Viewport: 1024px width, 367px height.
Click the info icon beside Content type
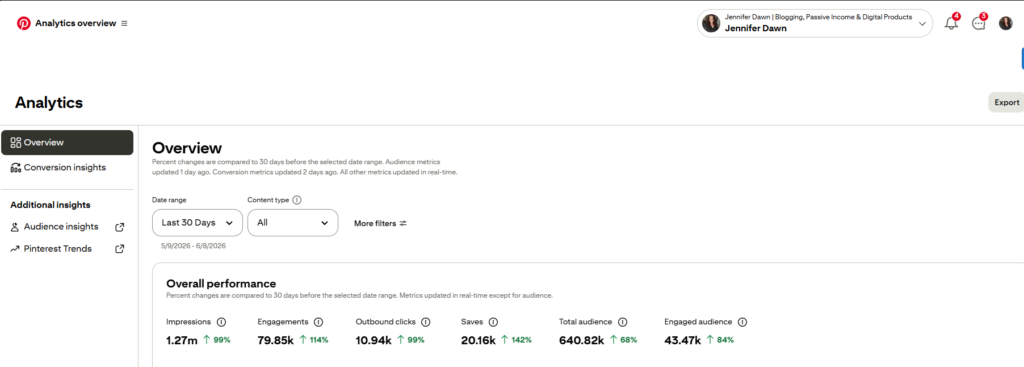click(x=296, y=200)
